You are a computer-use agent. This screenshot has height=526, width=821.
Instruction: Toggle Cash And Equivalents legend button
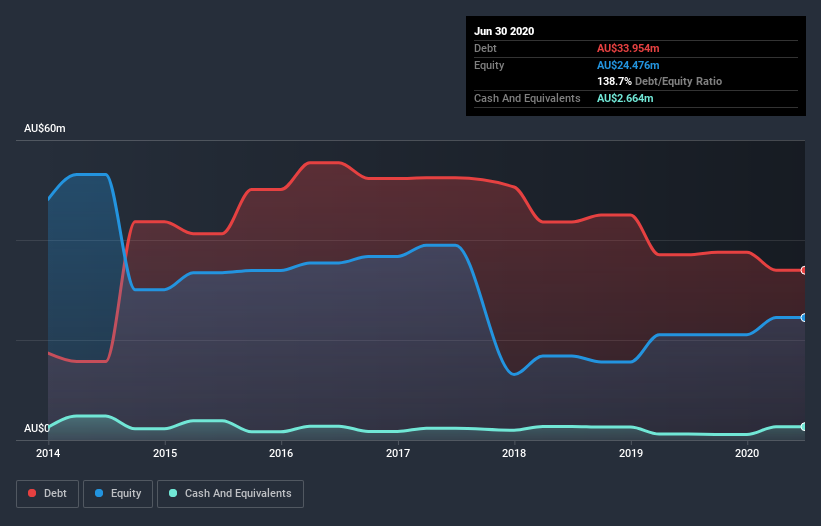(230, 494)
